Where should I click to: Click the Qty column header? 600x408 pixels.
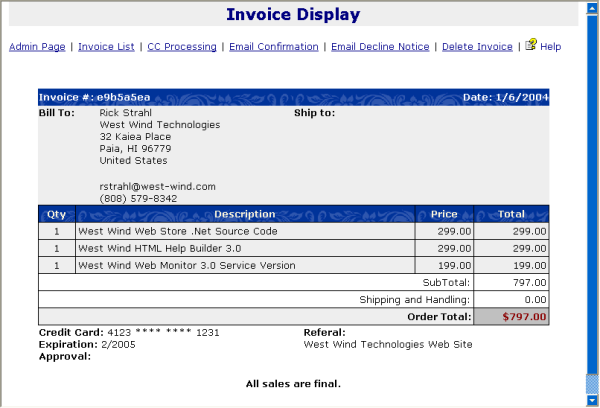[x=56, y=214]
